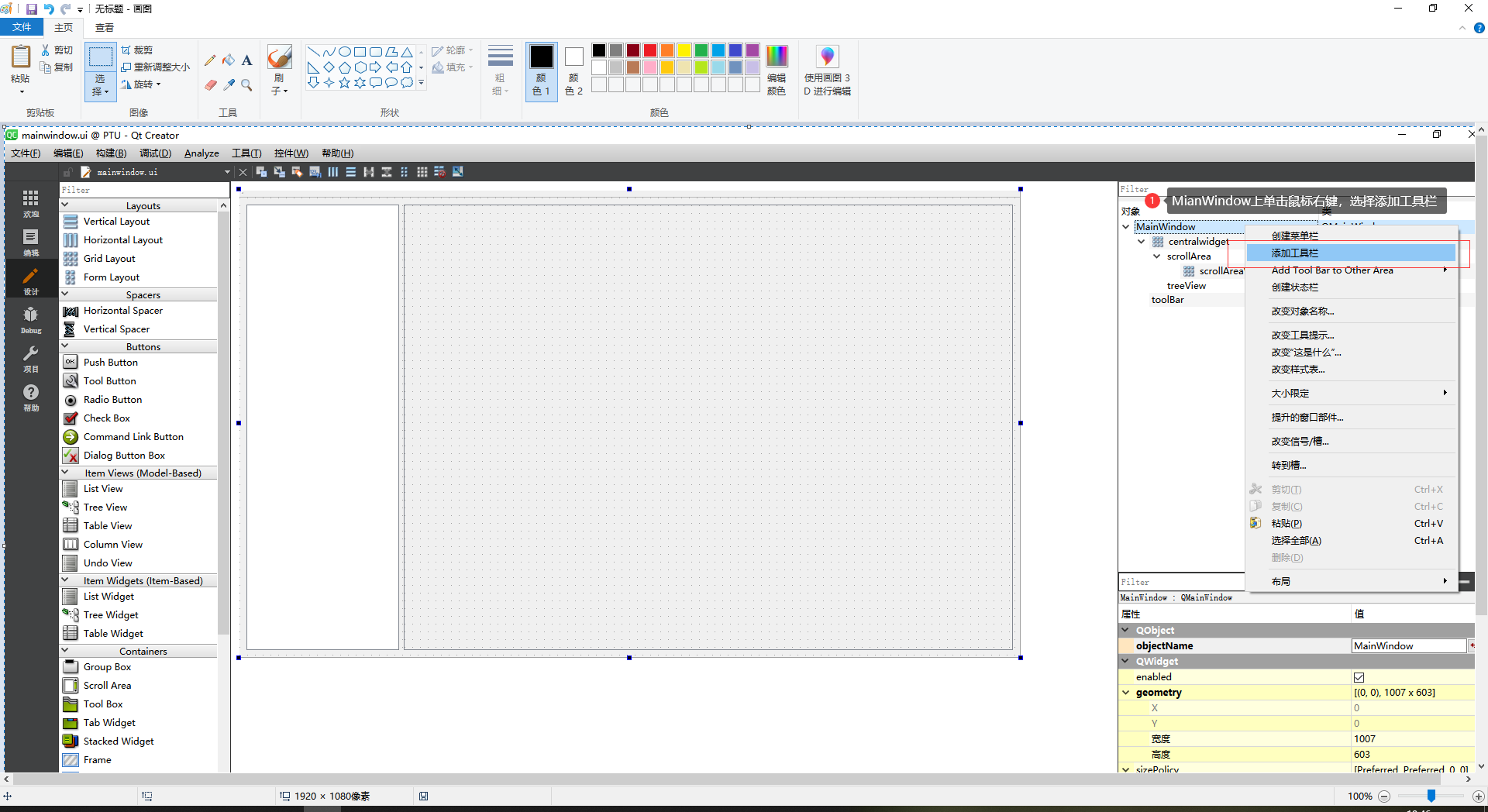Switch to the View ribbon tab

[105, 27]
